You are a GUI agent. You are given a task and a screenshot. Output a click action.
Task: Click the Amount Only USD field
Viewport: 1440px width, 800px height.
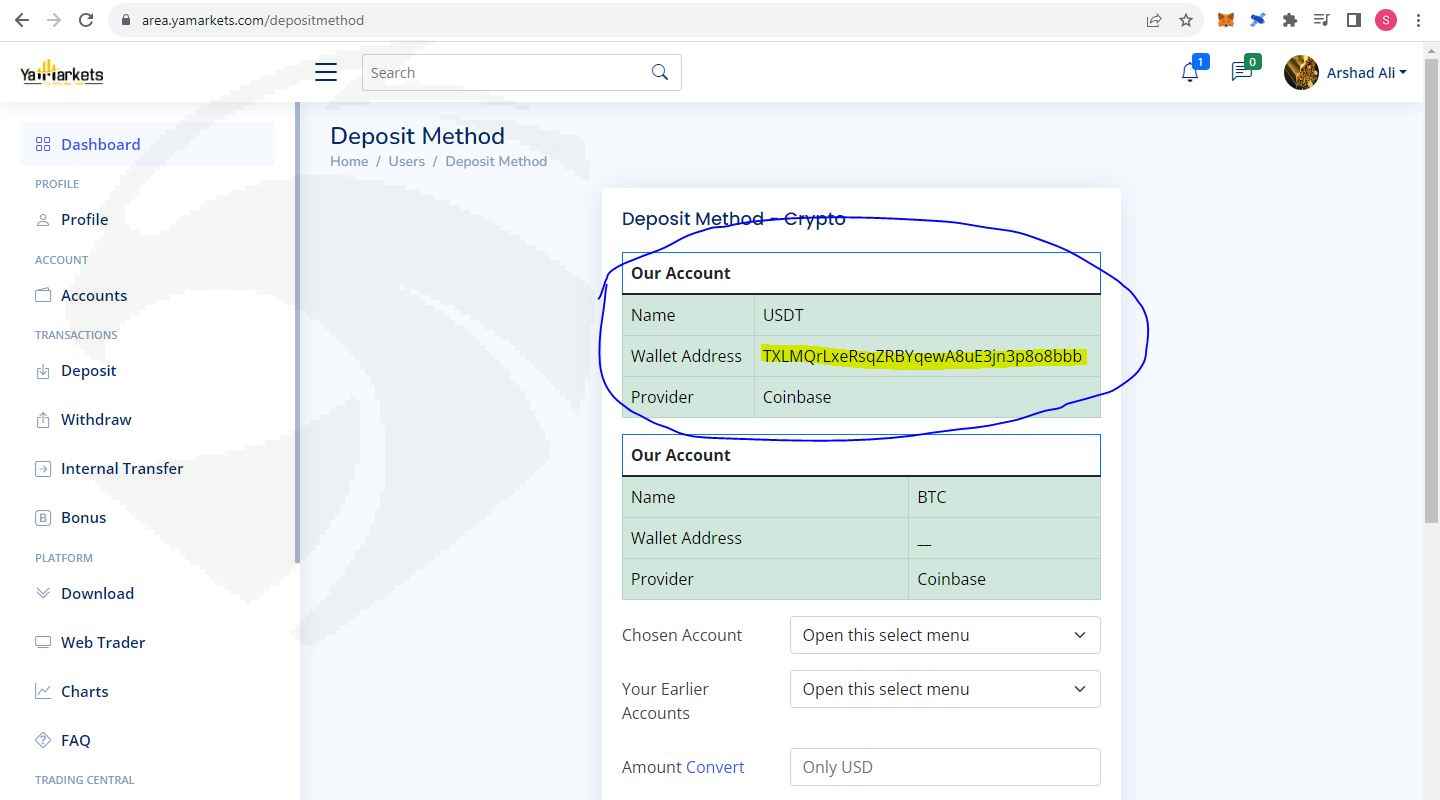944,767
